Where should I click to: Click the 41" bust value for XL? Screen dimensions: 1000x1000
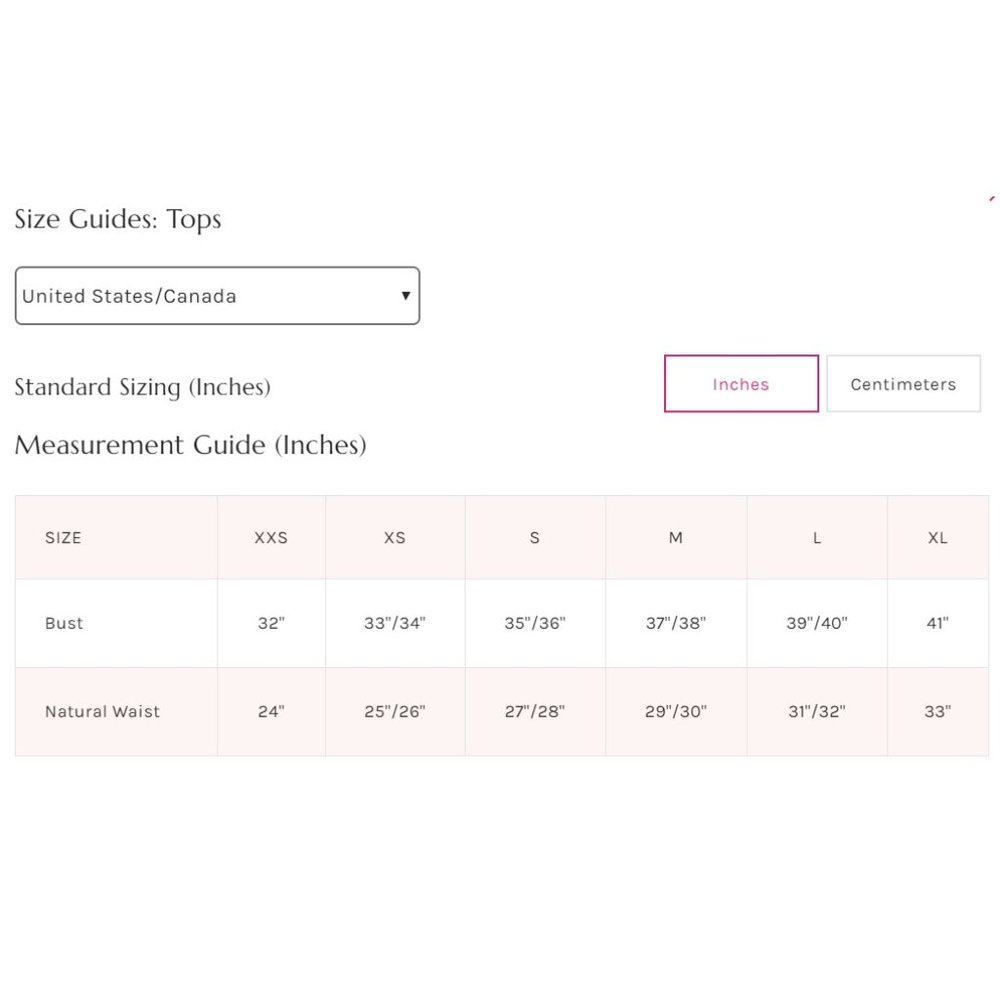click(x=937, y=623)
